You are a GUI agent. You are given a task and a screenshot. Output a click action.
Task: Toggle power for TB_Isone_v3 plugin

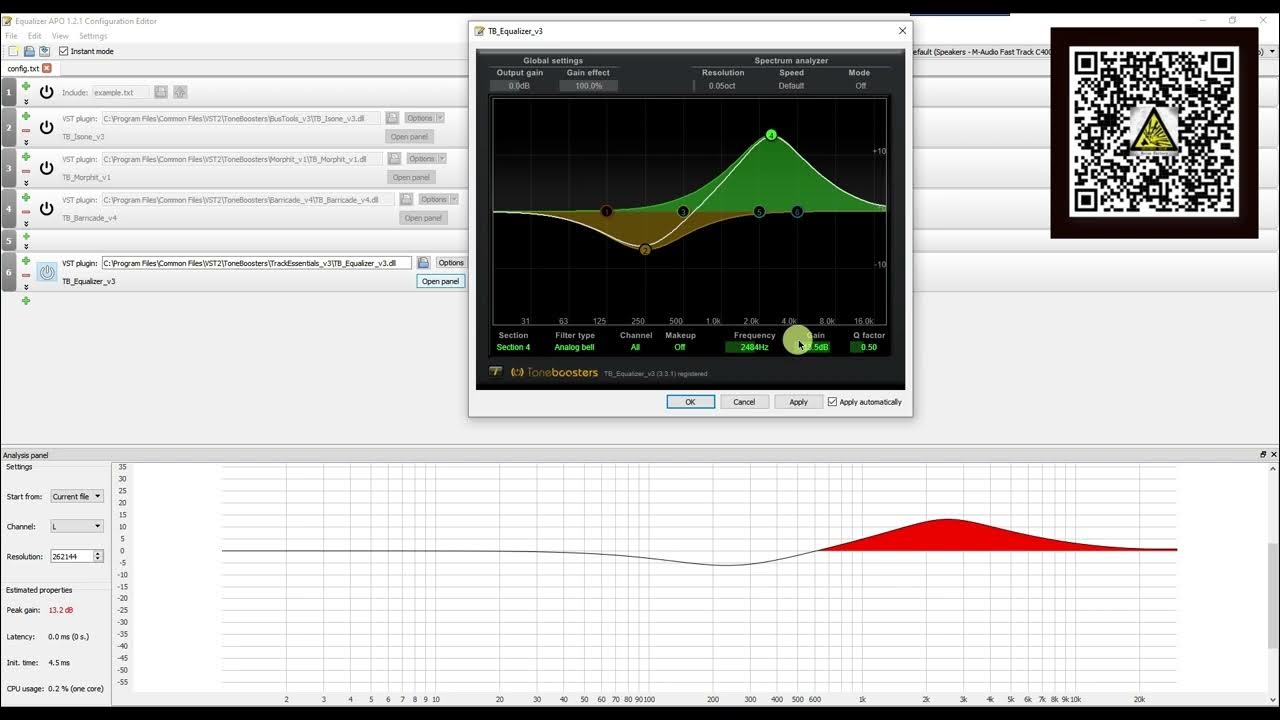pos(46,127)
